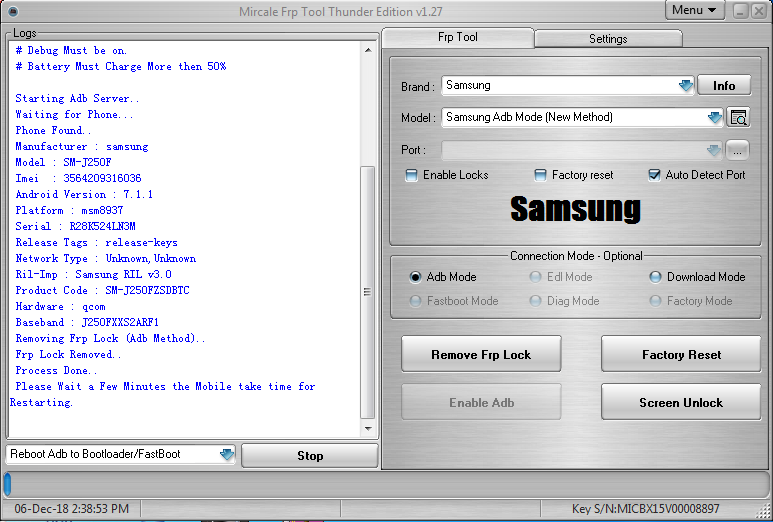
Task: Click the Factory Reset button
Action: click(681, 354)
